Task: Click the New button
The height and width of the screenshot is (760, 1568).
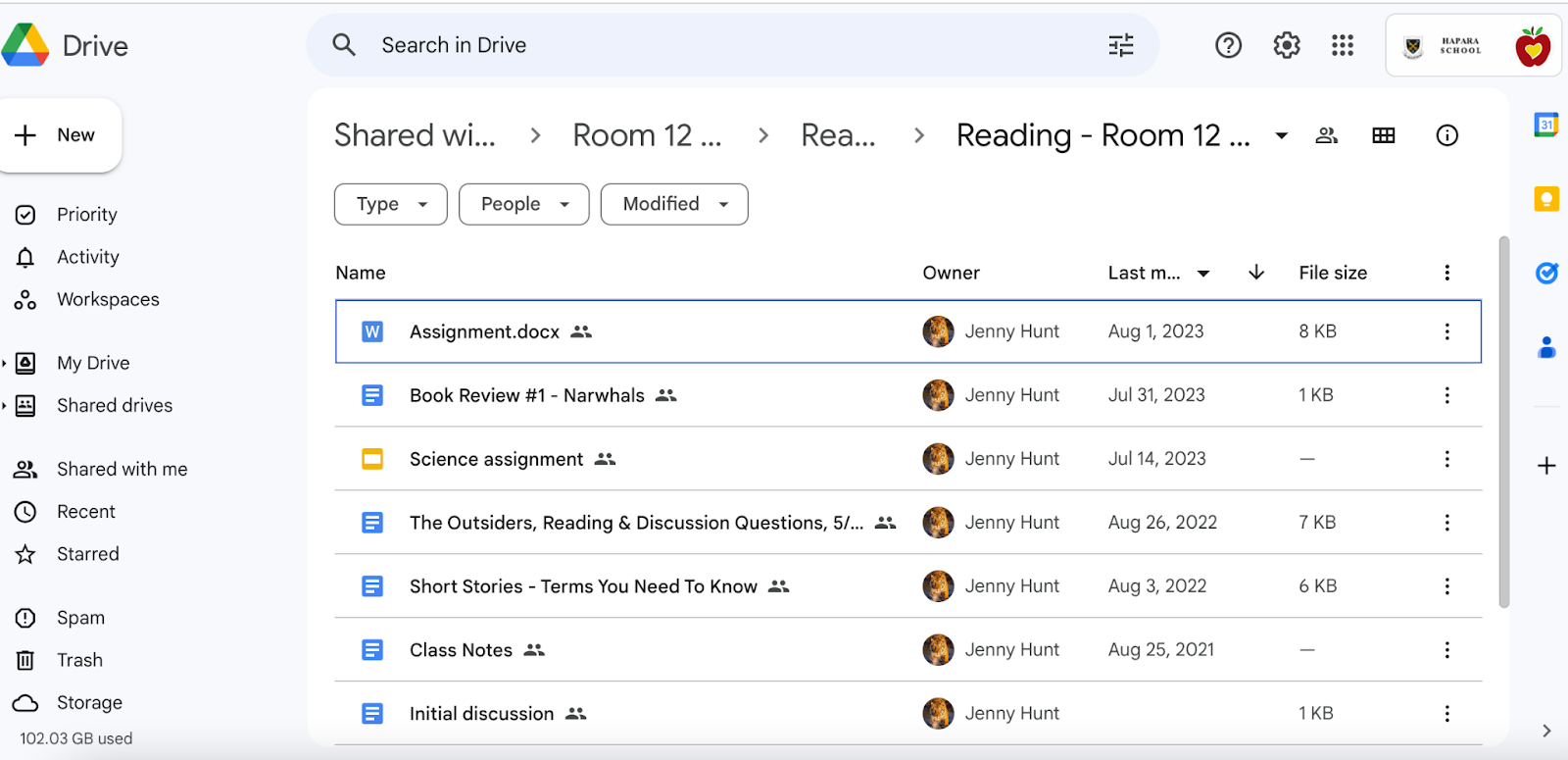Action: 59,135
